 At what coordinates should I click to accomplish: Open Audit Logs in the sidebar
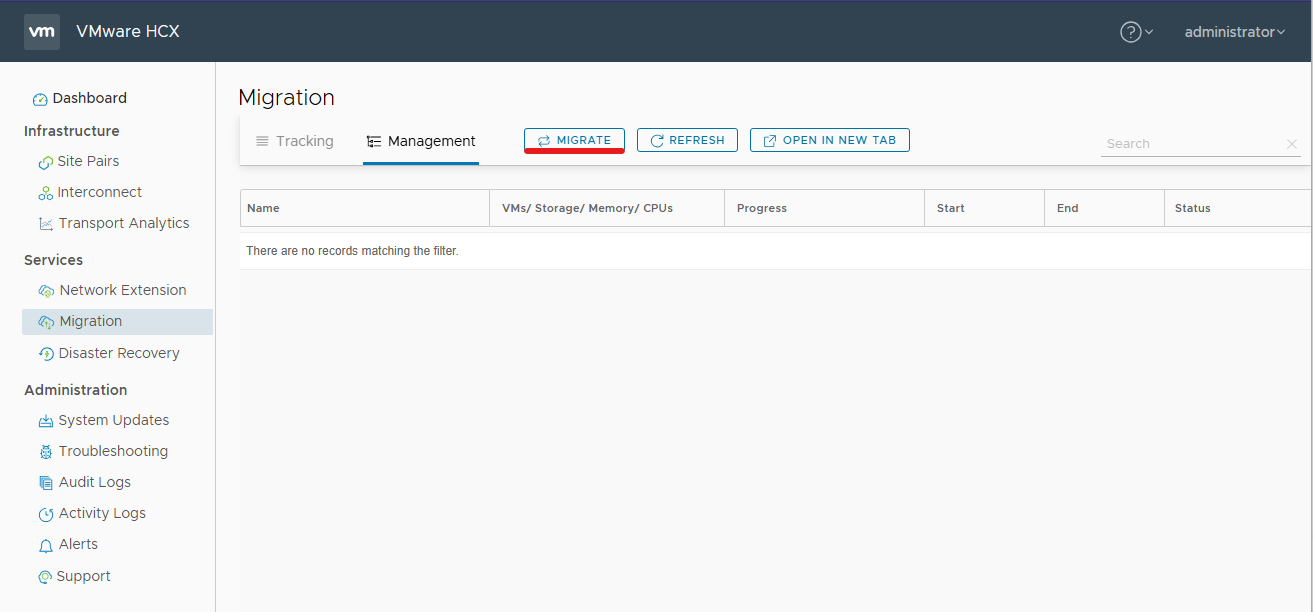[95, 482]
